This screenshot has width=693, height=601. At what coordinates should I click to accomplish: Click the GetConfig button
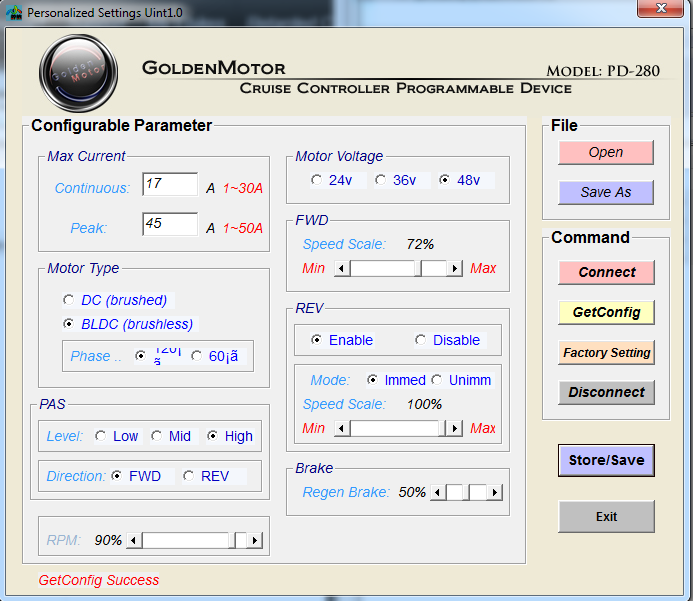(x=606, y=312)
